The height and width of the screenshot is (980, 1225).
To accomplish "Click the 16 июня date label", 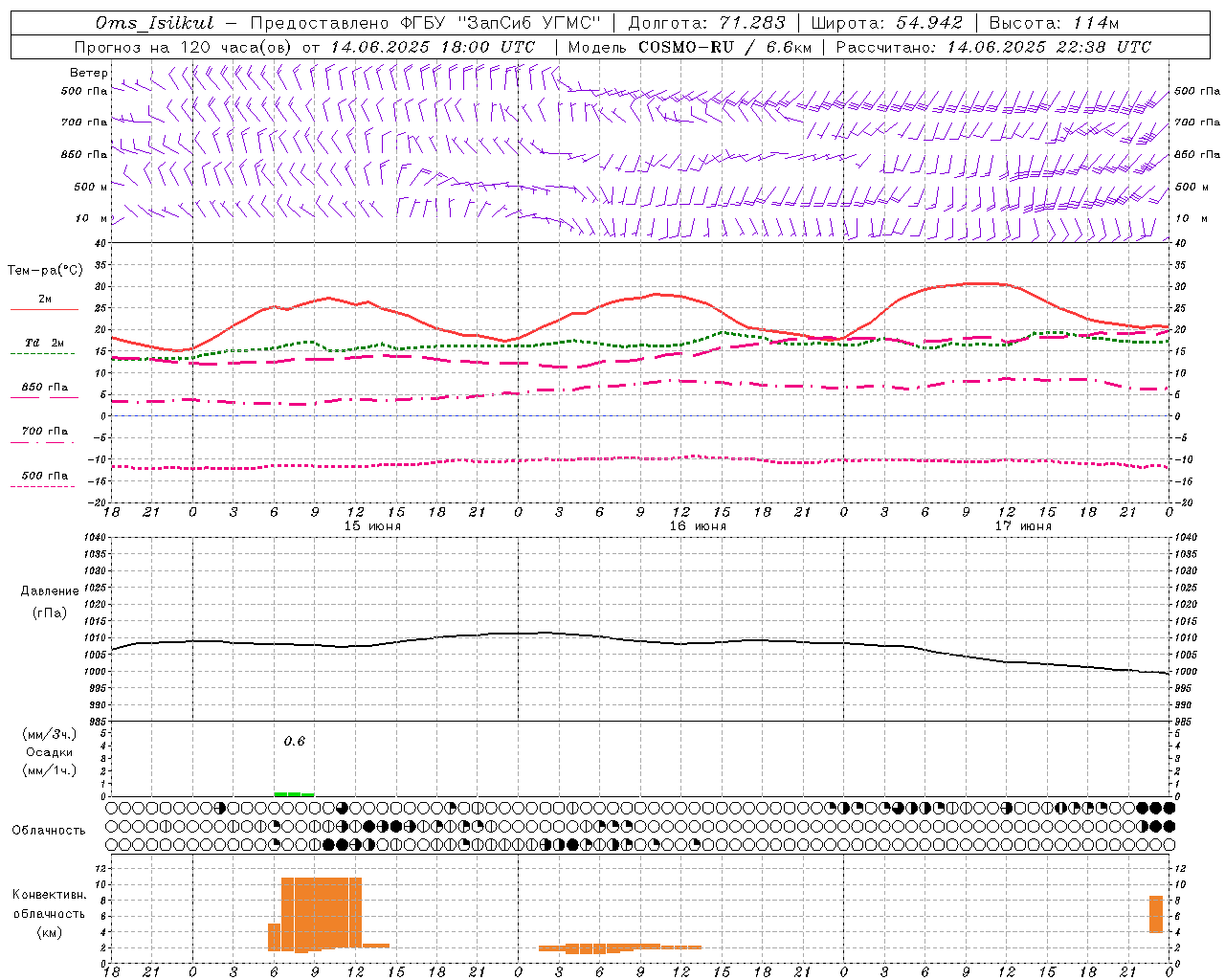I will tap(698, 525).
